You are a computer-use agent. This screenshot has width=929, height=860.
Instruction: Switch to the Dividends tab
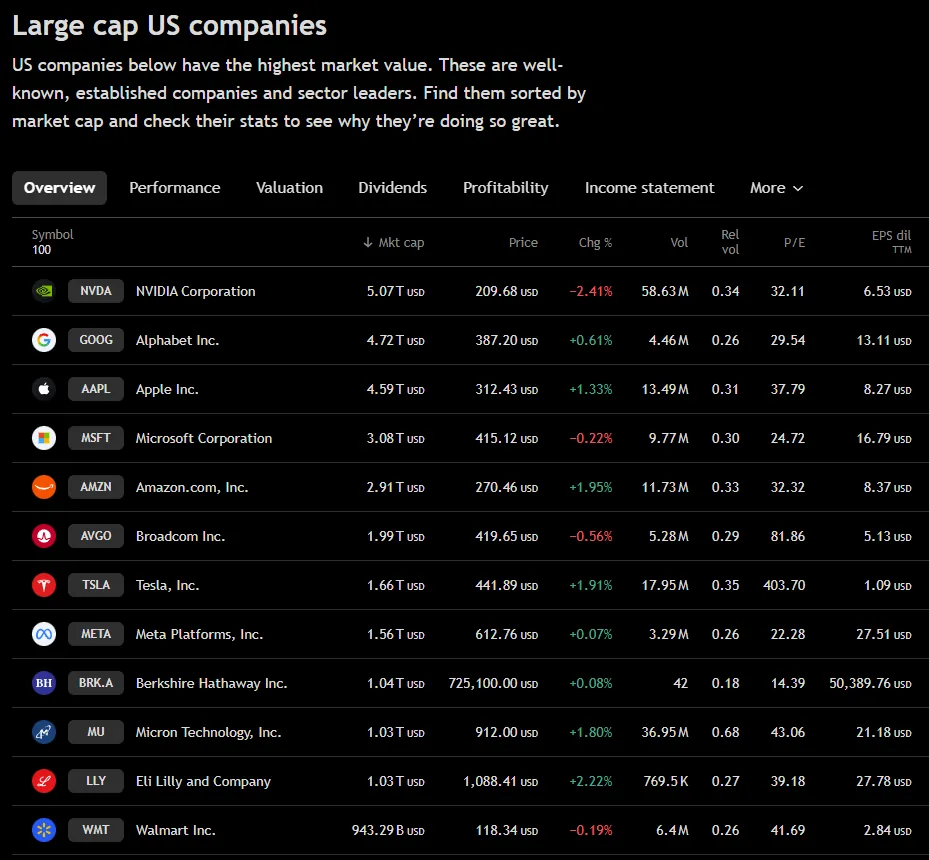392,188
